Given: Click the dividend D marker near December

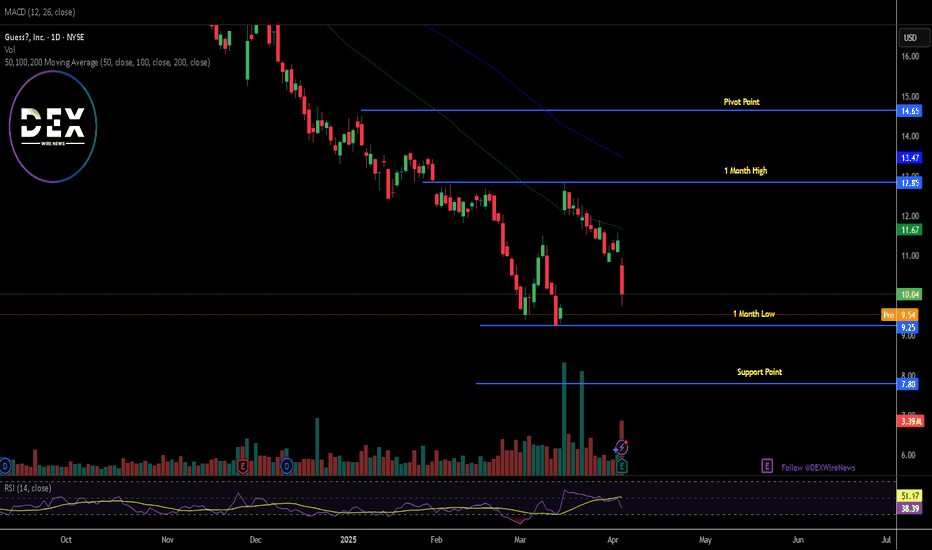Looking at the screenshot, I should [x=286, y=466].
